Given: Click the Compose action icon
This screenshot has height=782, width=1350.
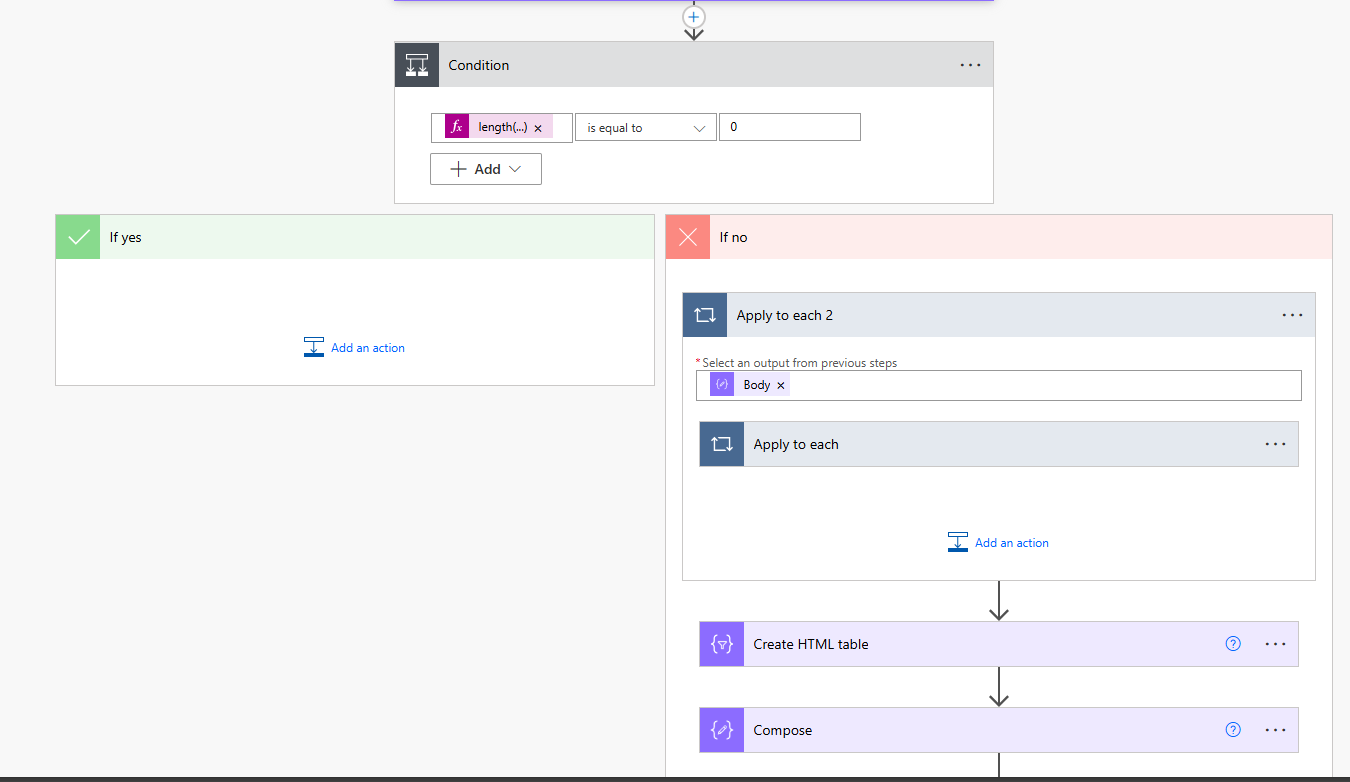Looking at the screenshot, I should pyautogui.click(x=722, y=730).
